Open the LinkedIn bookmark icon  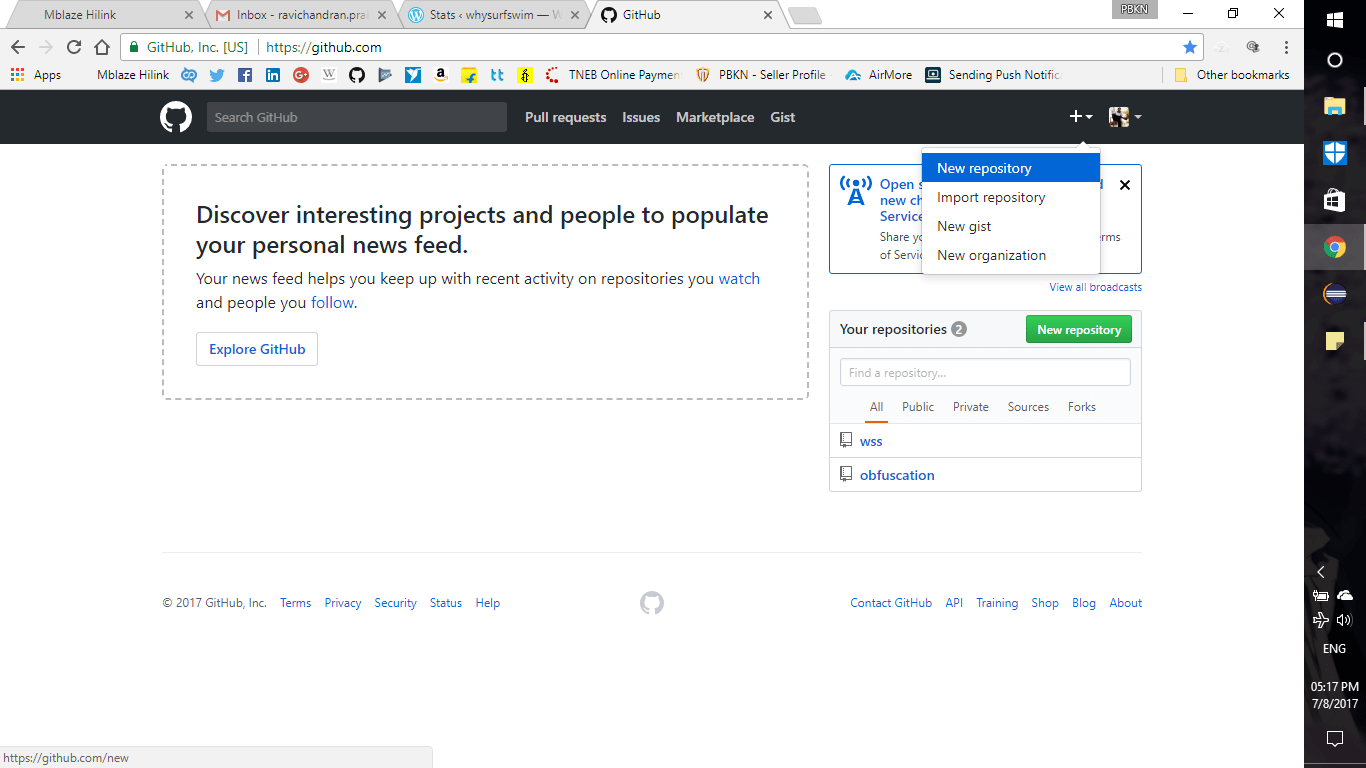(x=272, y=75)
